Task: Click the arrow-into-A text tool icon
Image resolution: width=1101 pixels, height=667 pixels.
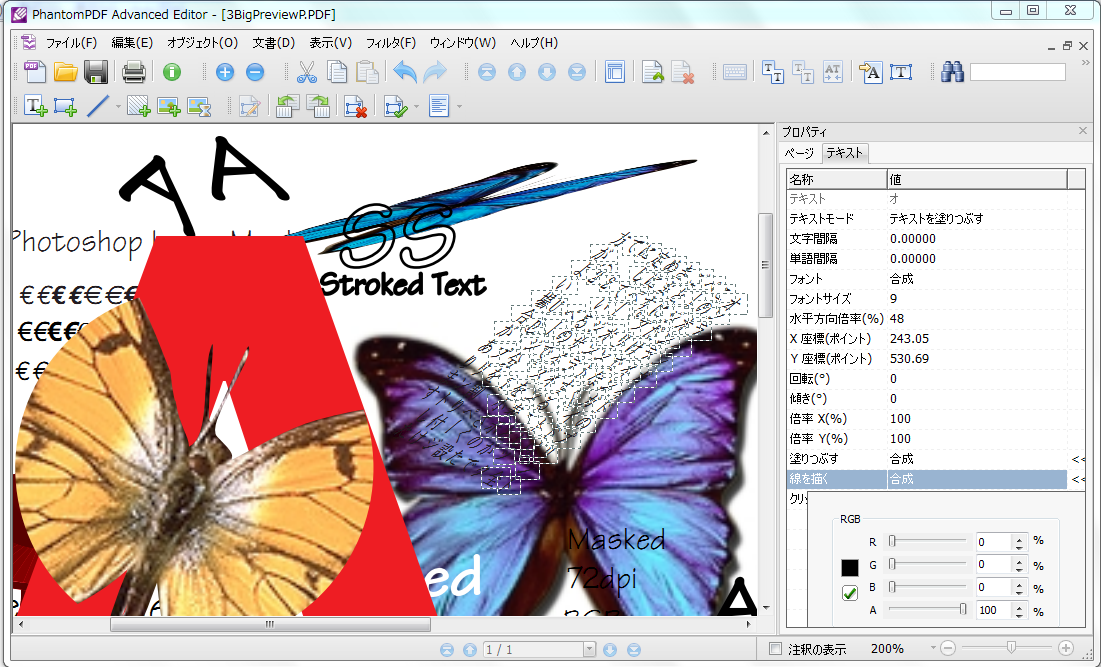Action: (871, 72)
